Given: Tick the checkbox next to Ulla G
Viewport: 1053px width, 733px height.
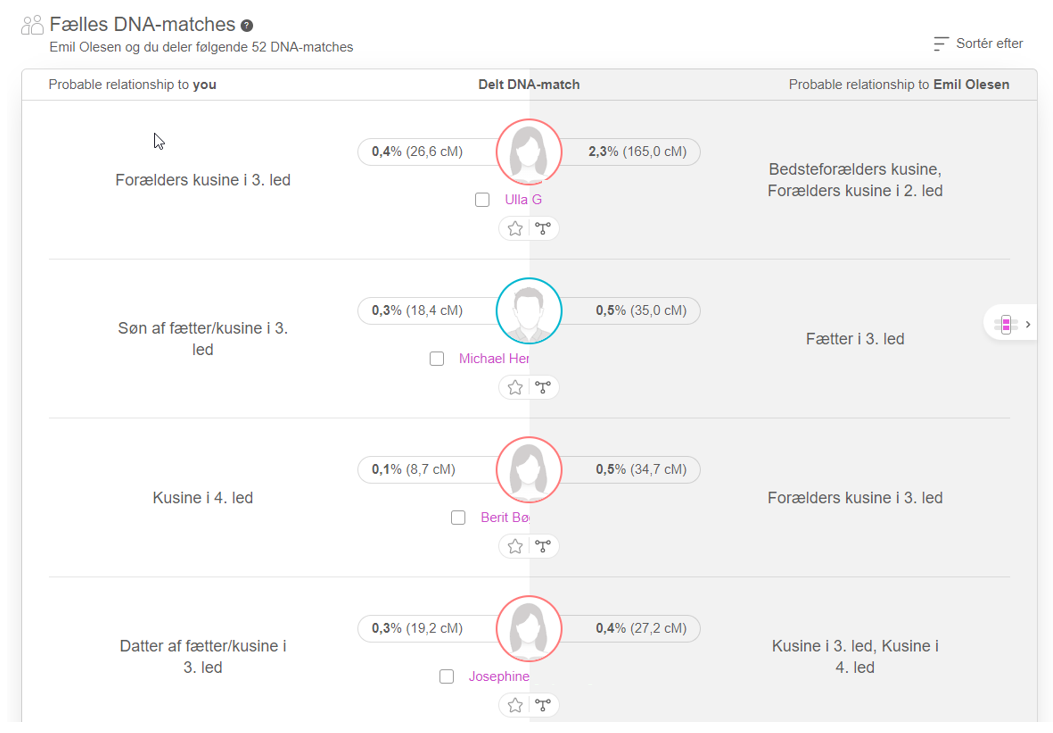Looking at the screenshot, I should 482,200.
